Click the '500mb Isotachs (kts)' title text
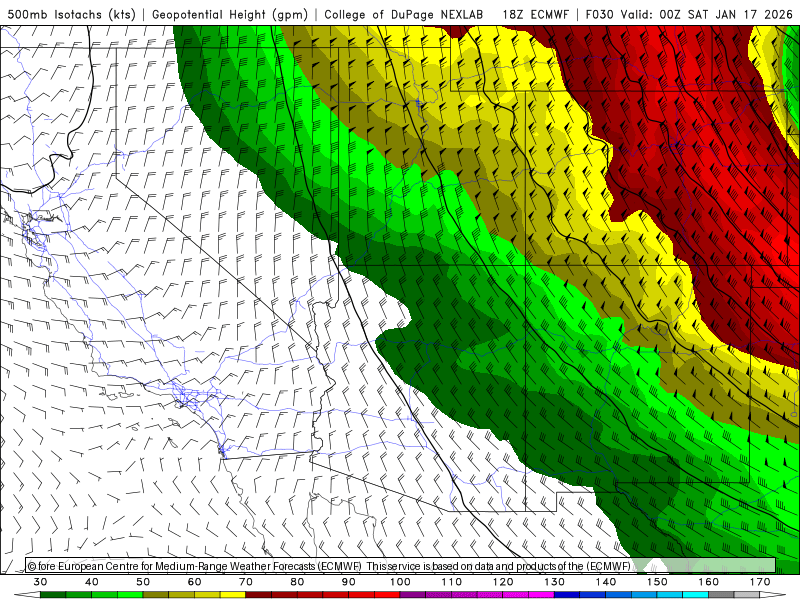Image resolution: width=800 pixels, height=600 pixels. click(71, 15)
